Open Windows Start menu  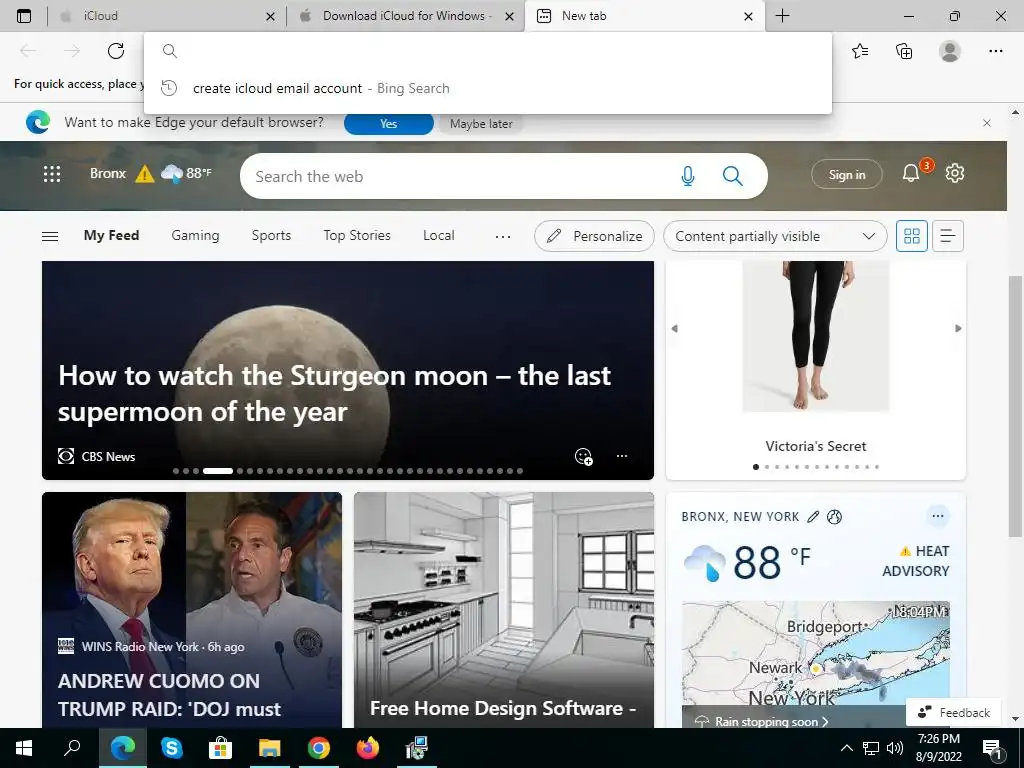click(24, 748)
